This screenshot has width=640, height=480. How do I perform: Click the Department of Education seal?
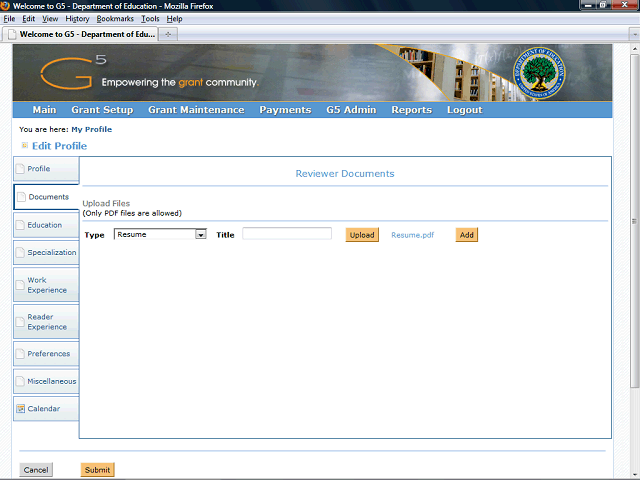(539, 73)
